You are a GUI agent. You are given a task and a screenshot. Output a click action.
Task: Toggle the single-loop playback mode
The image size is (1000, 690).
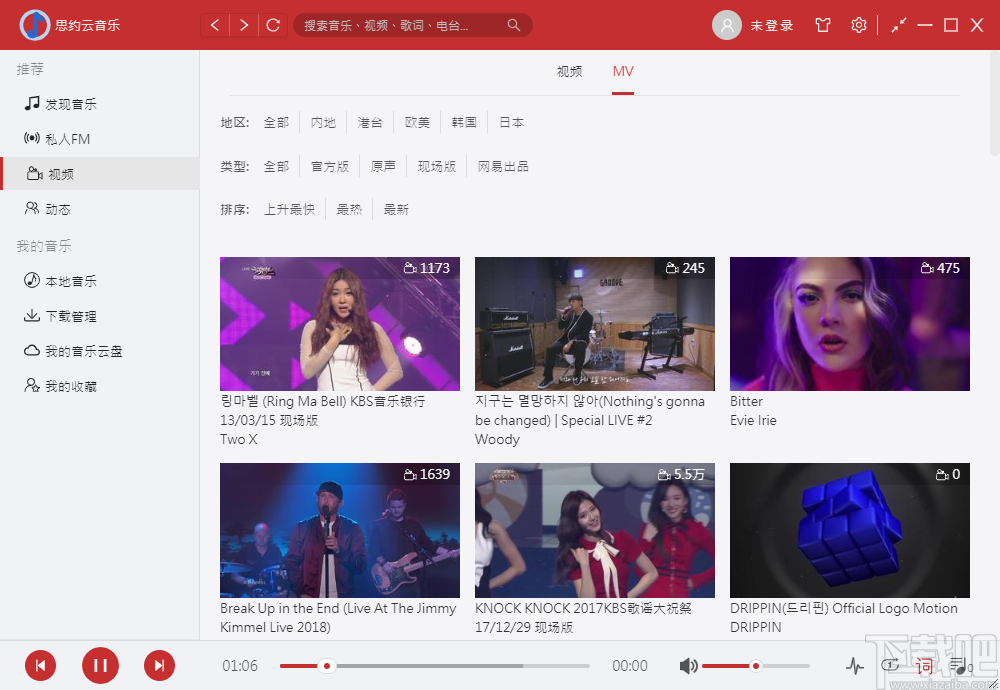pyautogui.click(x=889, y=665)
